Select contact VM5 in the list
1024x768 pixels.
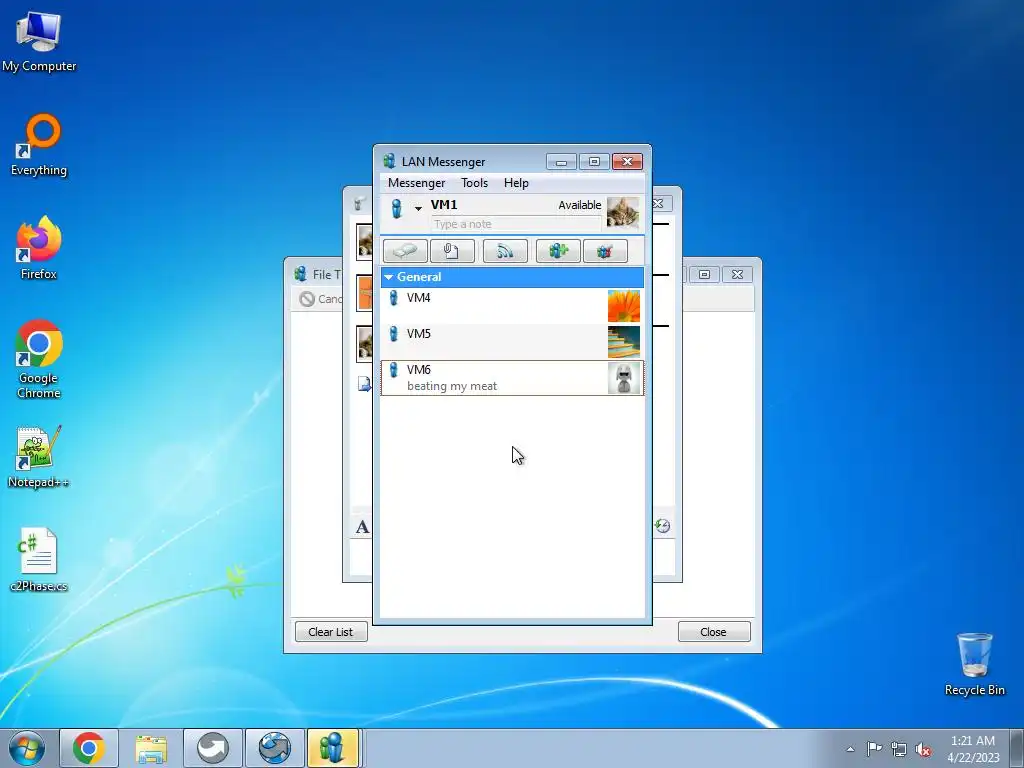pos(512,342)
